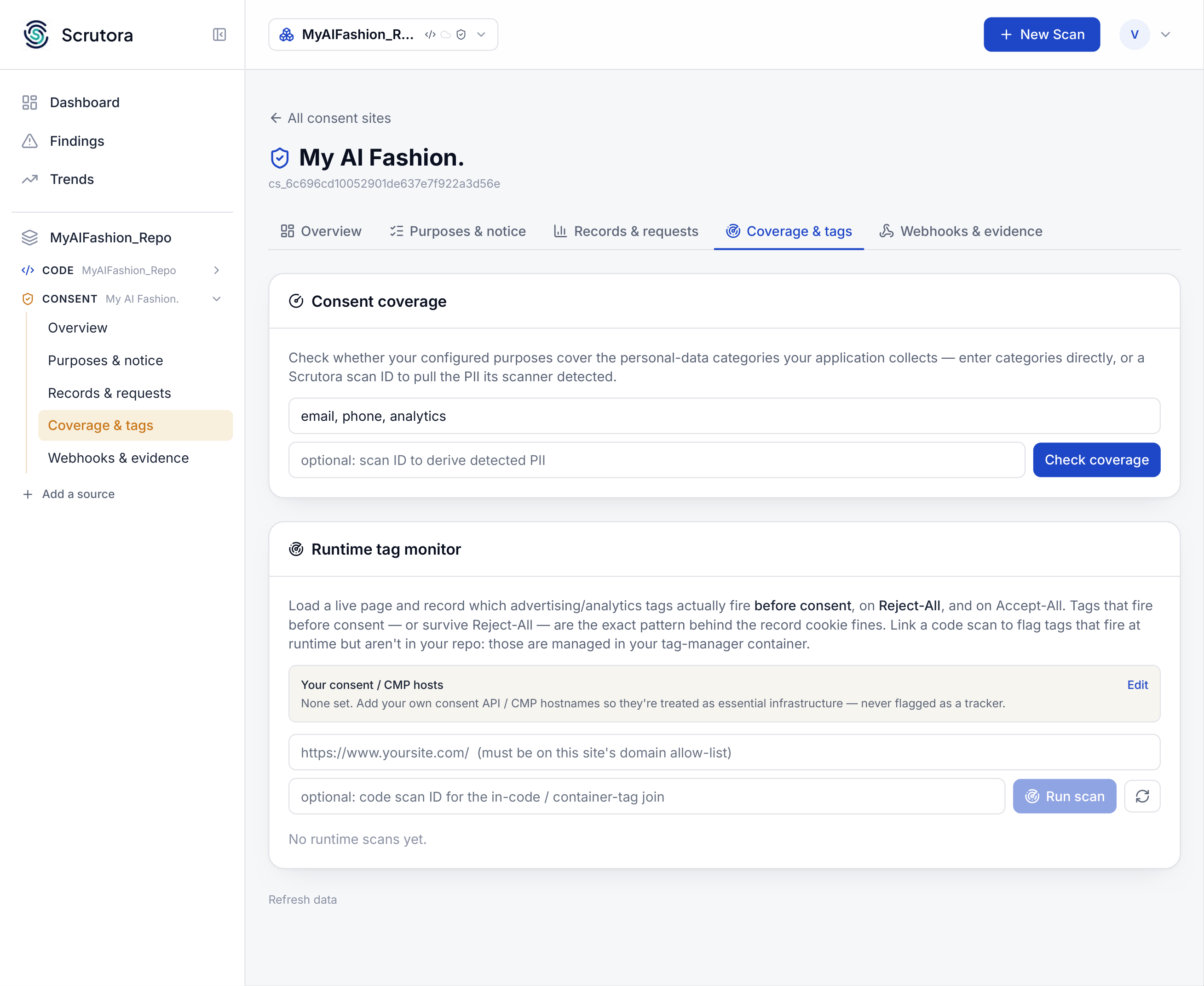1204x986 pixels.
Task: Switch to the Overview tab
Action: (x=321, y=231)
